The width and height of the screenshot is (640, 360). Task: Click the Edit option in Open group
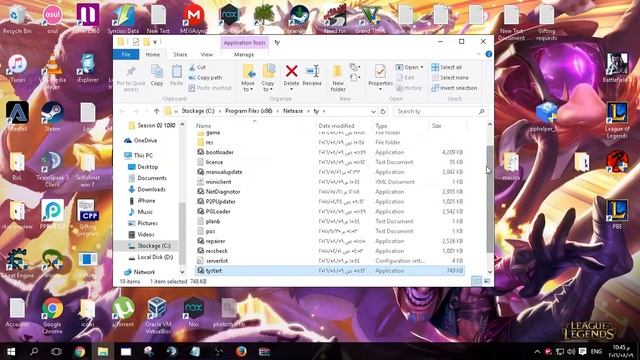pyautogui.click(x=405, y=78)
